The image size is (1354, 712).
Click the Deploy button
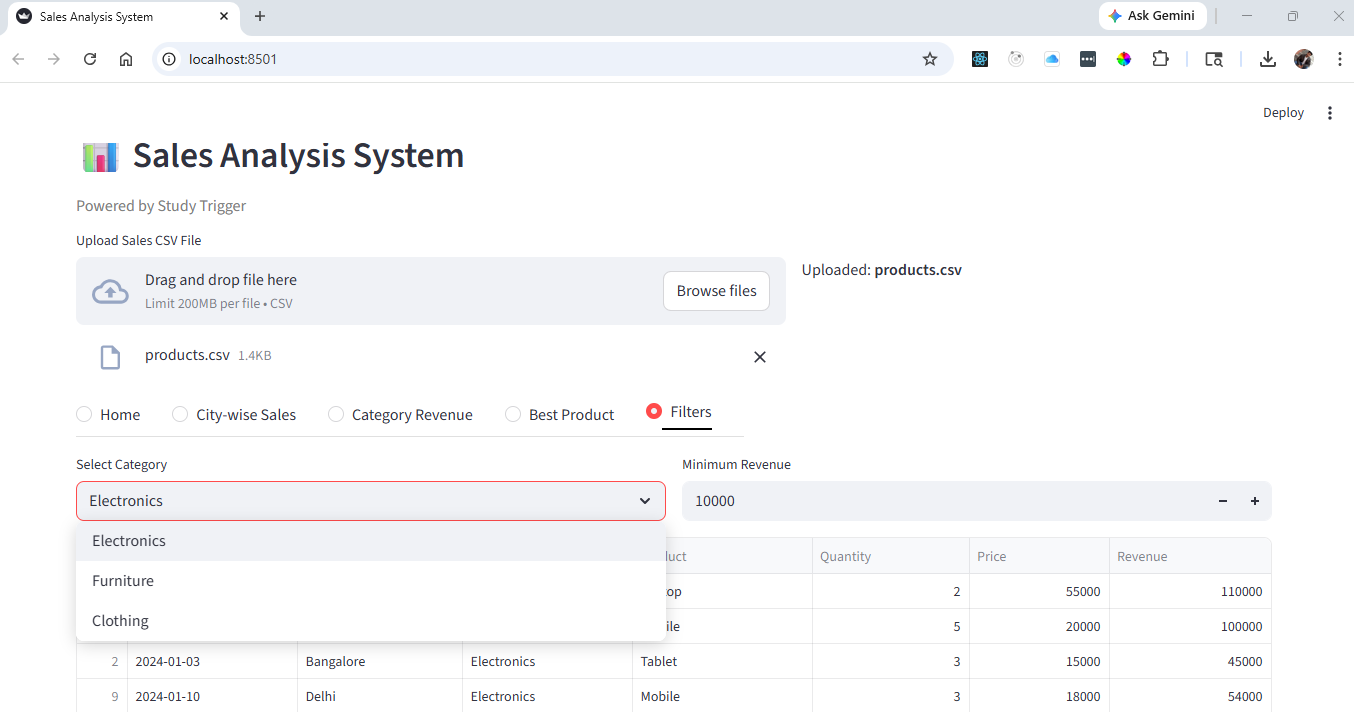(x=1283, y=112)
